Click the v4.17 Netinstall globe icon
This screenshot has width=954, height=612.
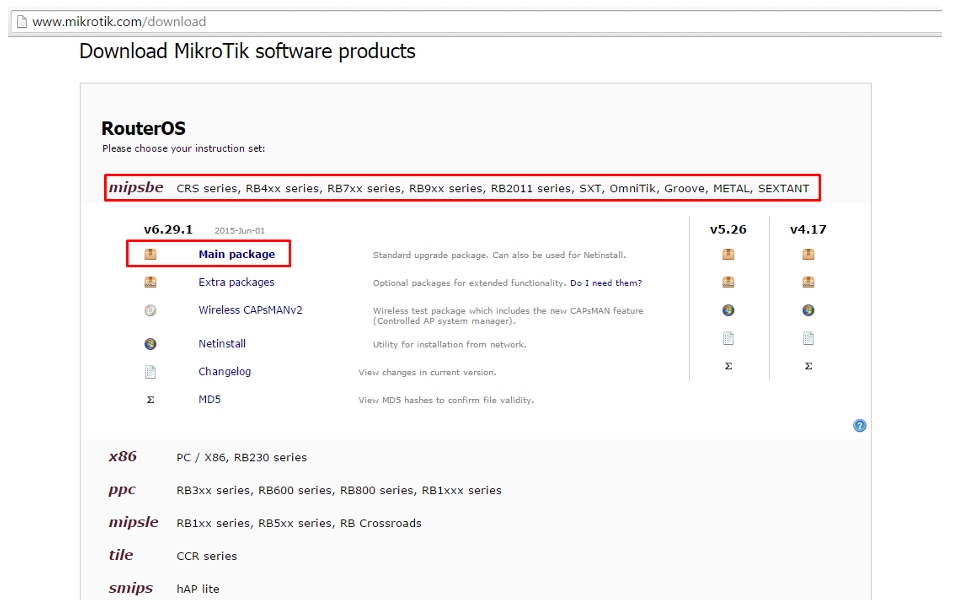tap(808, 310)
